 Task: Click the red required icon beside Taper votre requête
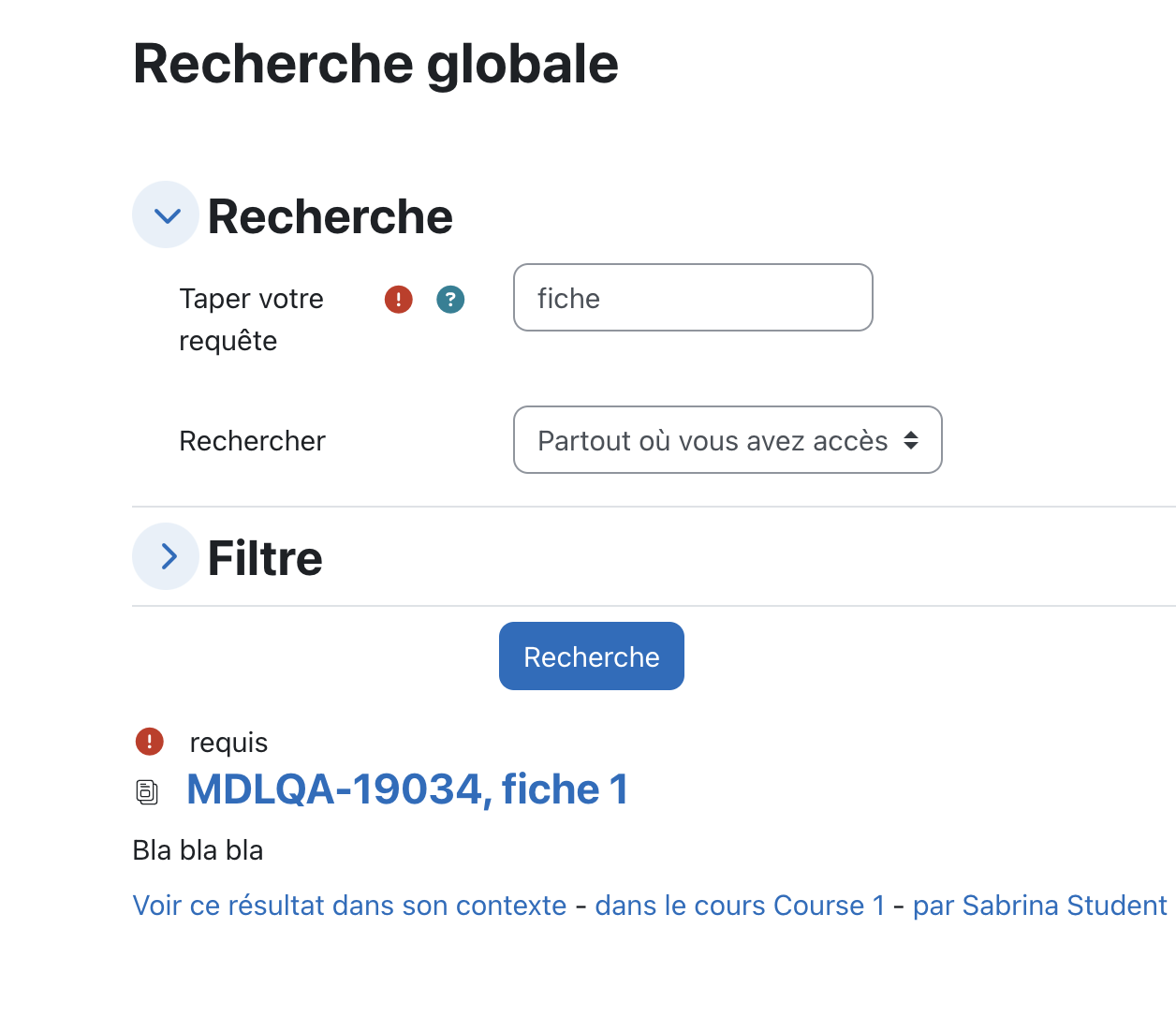click(399, 299)
